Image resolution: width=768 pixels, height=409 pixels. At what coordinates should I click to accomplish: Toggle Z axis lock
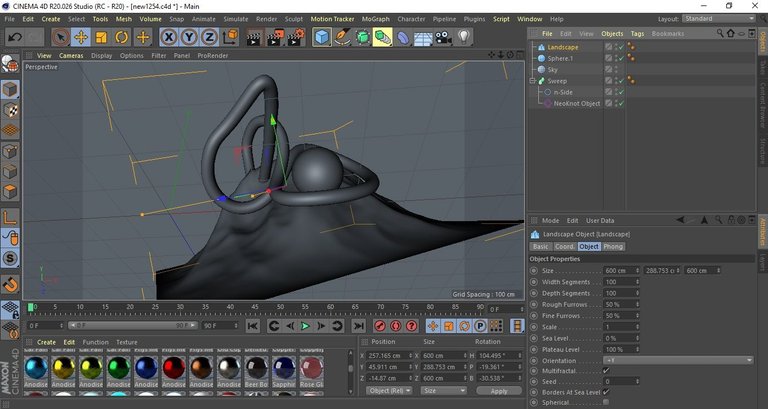pos(210,37)
